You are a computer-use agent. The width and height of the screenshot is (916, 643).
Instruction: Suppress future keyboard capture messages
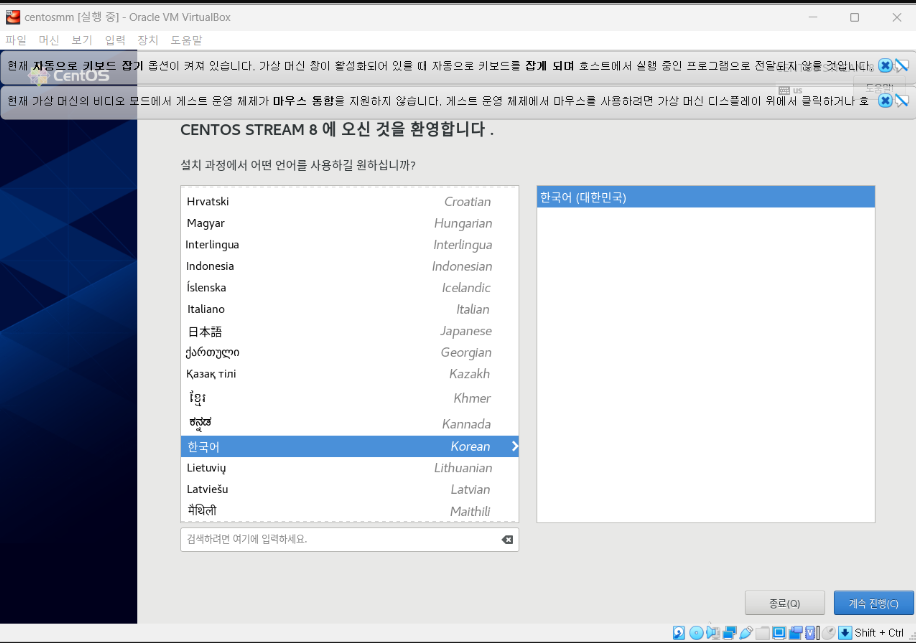point(903,65)
